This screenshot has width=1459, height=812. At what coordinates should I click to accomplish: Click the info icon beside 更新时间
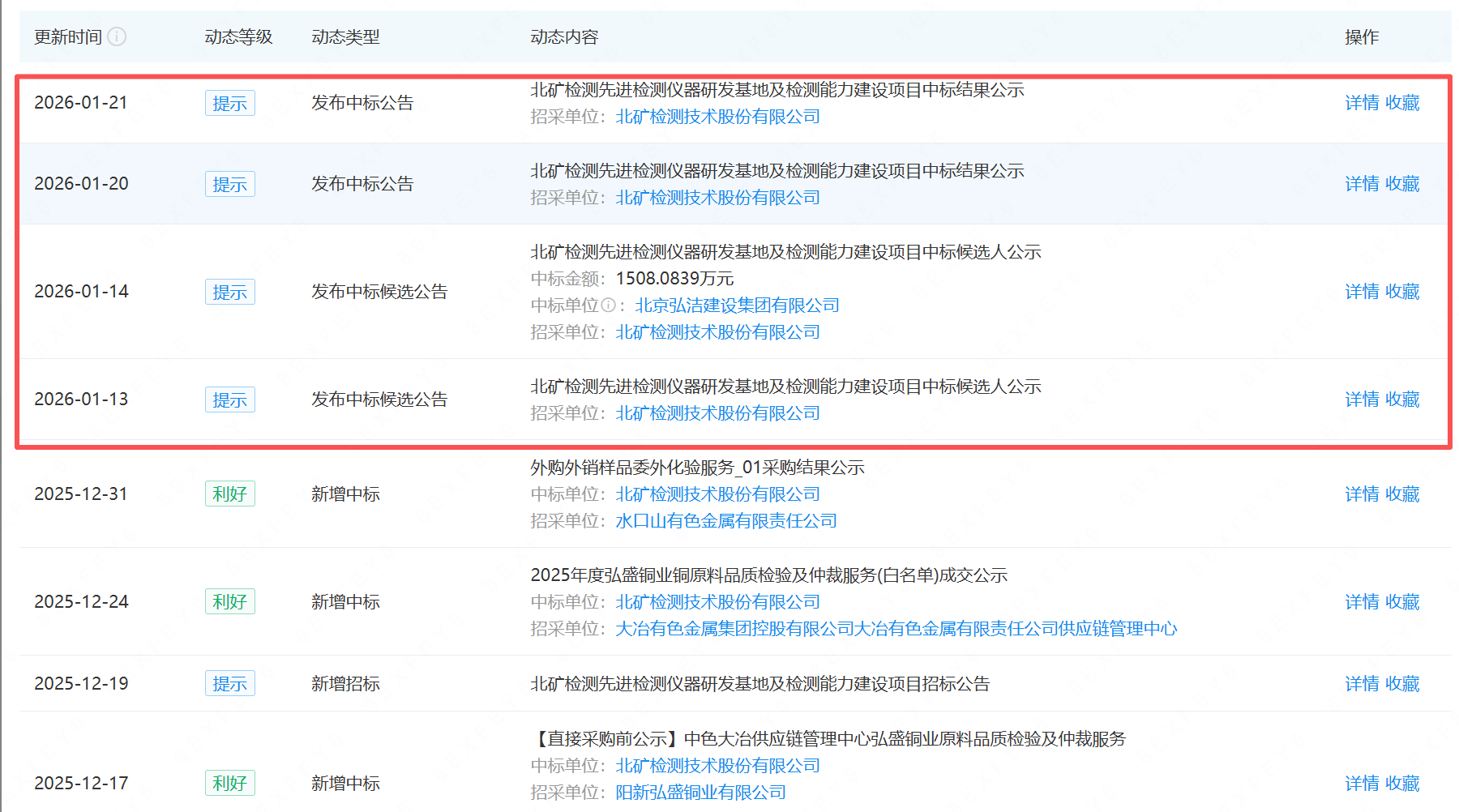point(117,36)
